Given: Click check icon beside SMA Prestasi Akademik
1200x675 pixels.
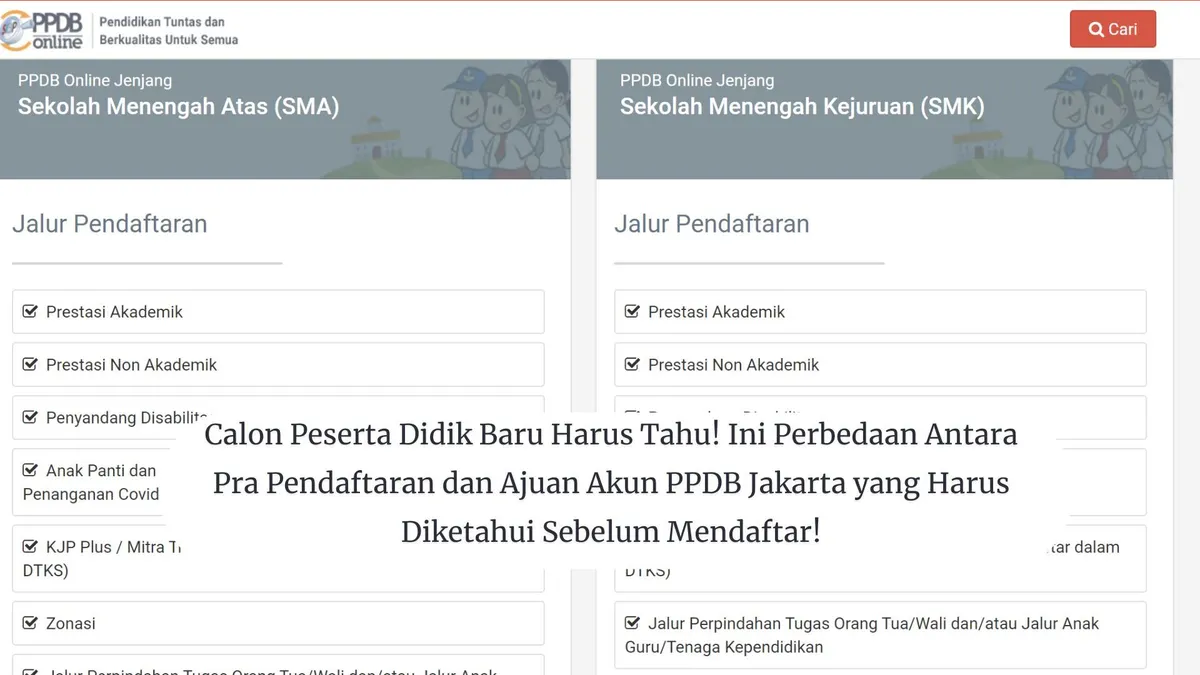Looking at the screenshot, I should [x=30, y=311].
